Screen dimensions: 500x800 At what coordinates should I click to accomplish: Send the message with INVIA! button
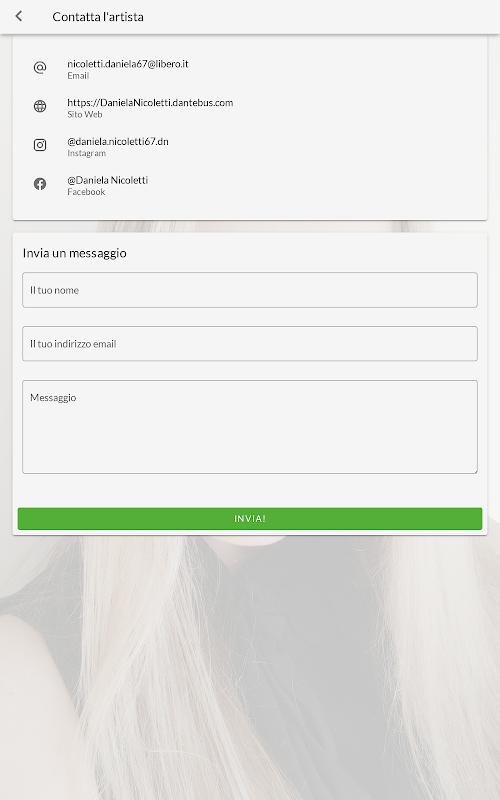(250, 518)
